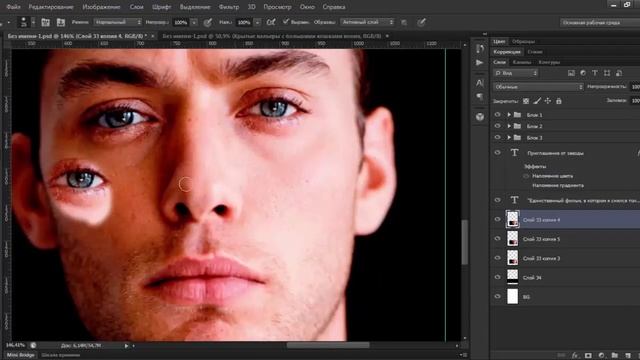Click the zoom percentage field 146,41%
This screenshot has width=640, height=360.
[15, 345]
